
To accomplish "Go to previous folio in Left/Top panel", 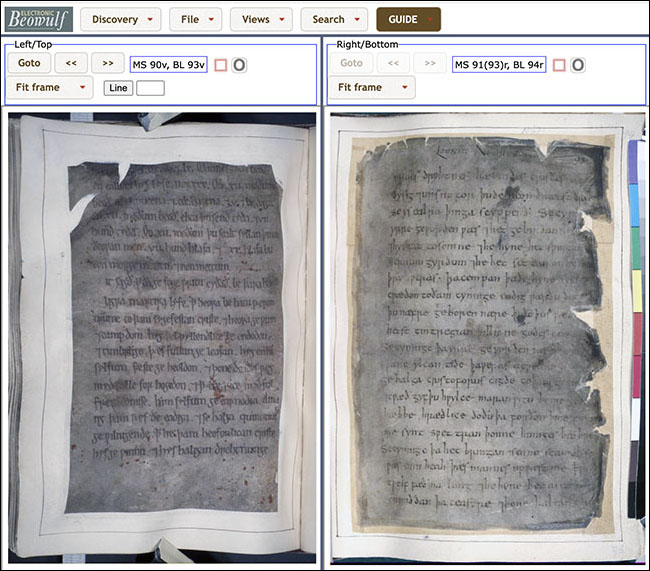I will point(71,63).
